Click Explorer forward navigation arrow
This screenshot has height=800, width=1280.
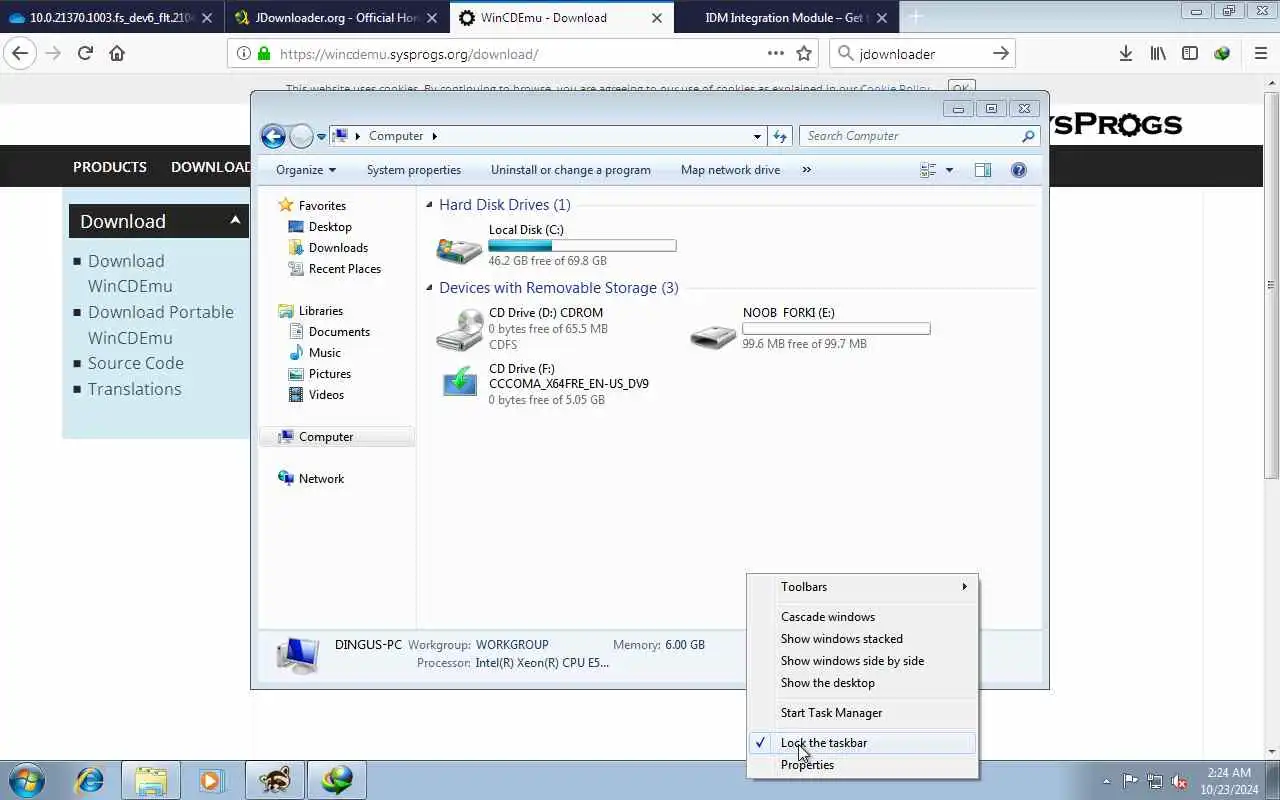301,136
